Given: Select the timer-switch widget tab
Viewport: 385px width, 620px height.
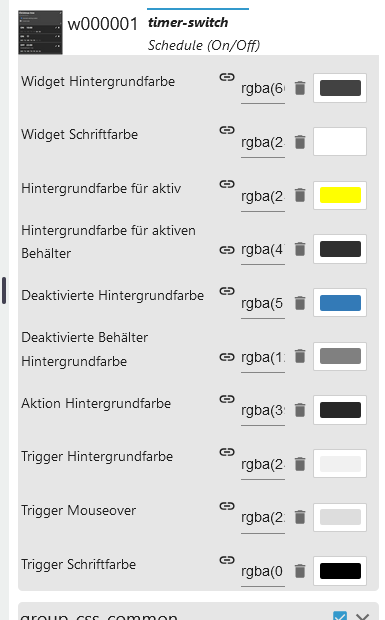Looking at the screenshot, I should [188, 23].
